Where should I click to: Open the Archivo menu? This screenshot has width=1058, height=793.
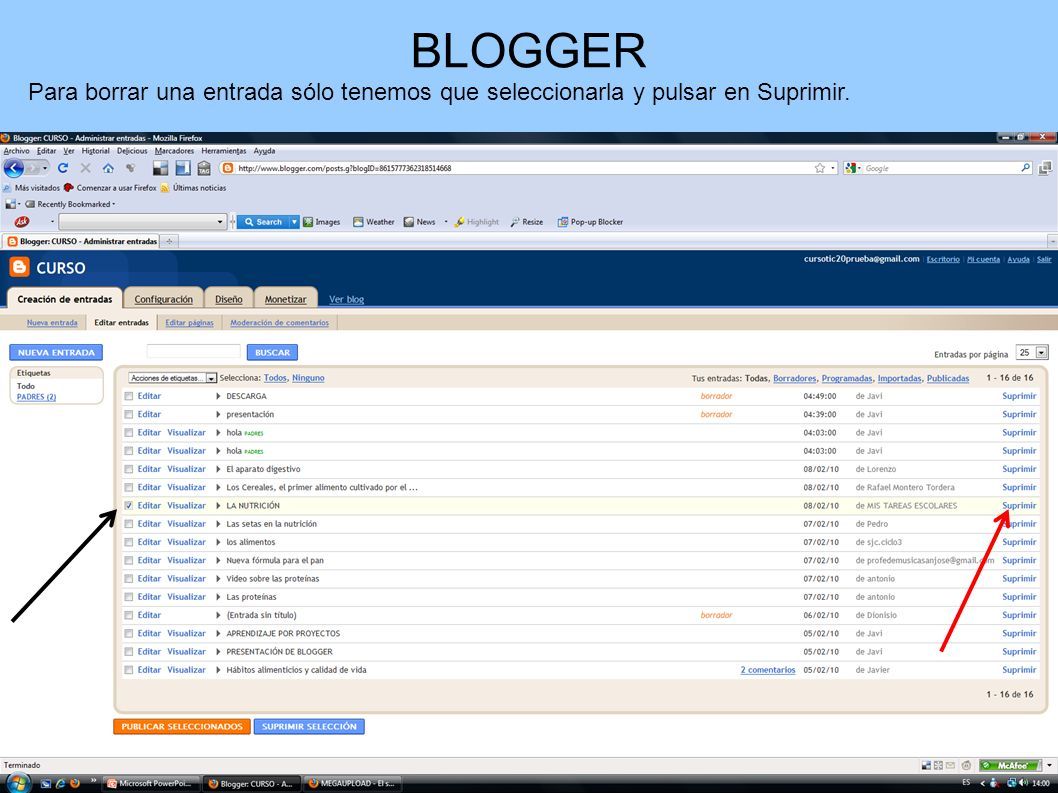[x=16, y=151]
